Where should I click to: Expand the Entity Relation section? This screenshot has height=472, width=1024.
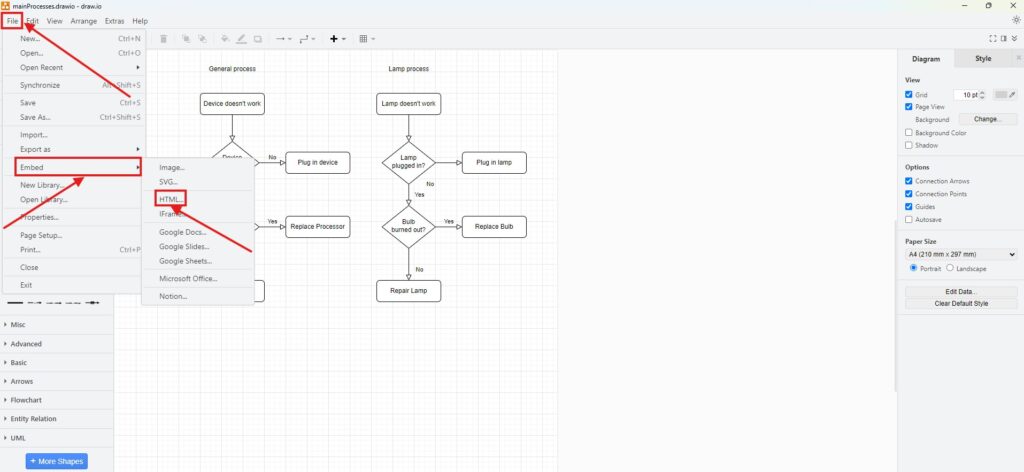57,419
